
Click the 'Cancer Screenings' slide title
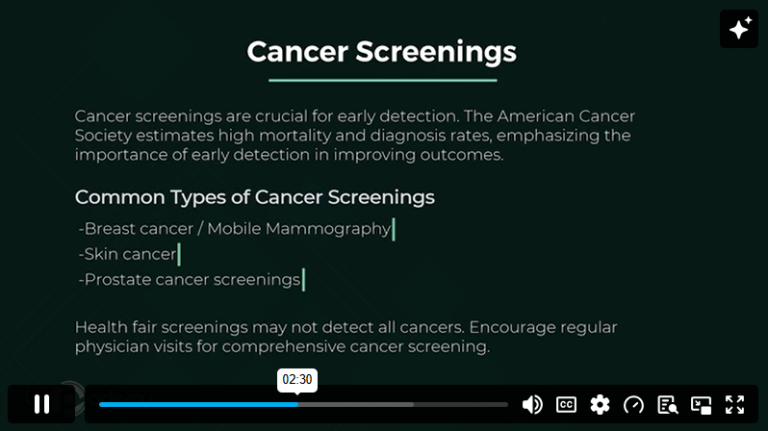382,51
